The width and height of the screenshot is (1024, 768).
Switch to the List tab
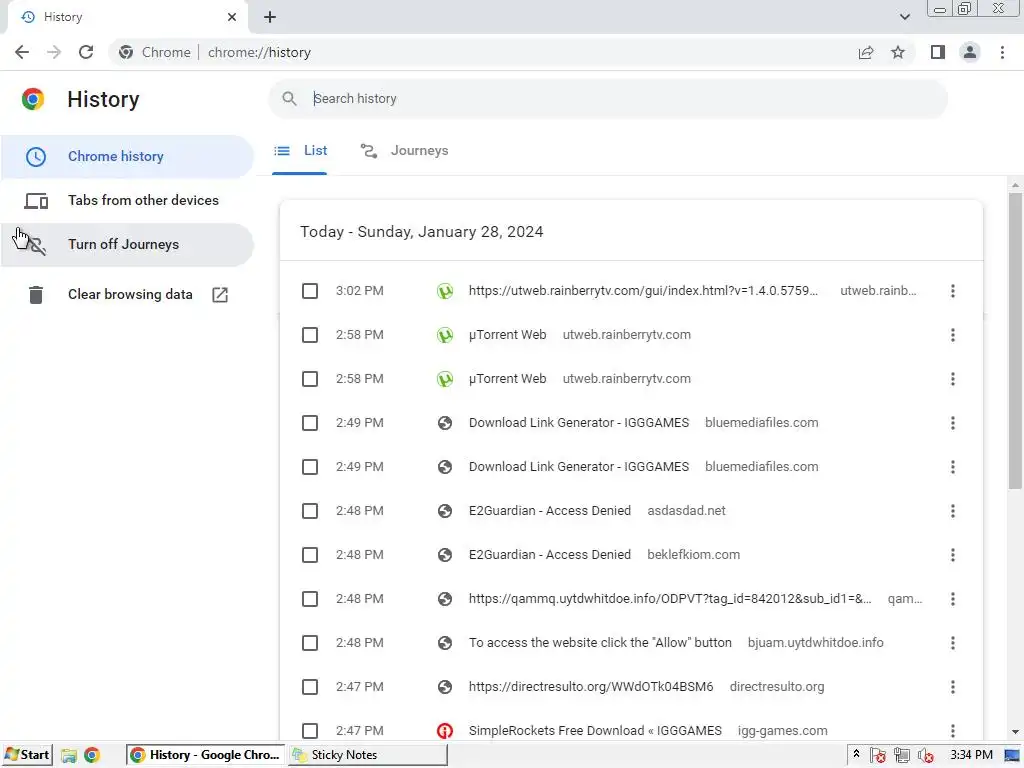(x=300, y=151)
